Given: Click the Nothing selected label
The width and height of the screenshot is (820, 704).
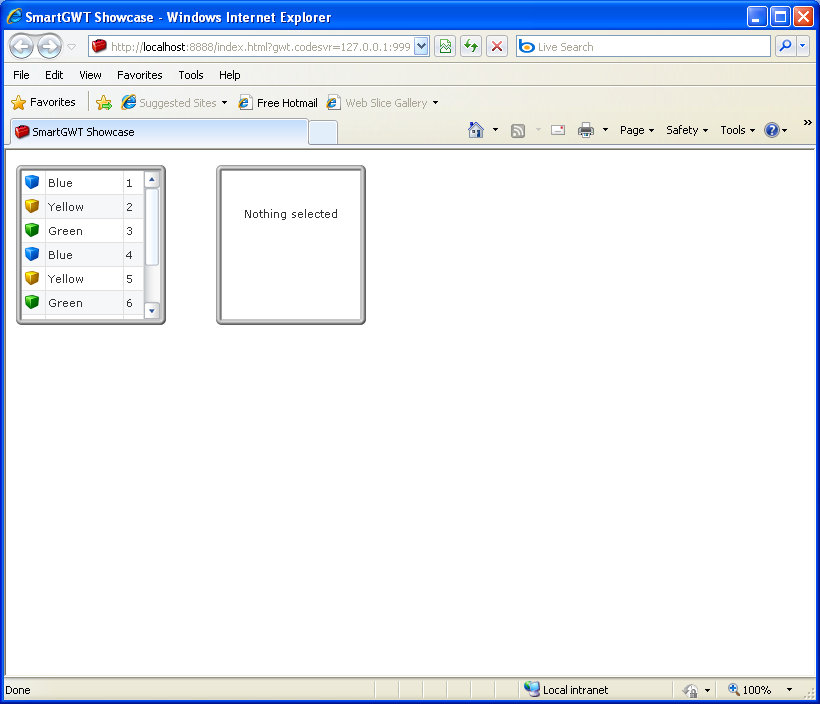Looking at the screenshot, I should pos(291,214).
